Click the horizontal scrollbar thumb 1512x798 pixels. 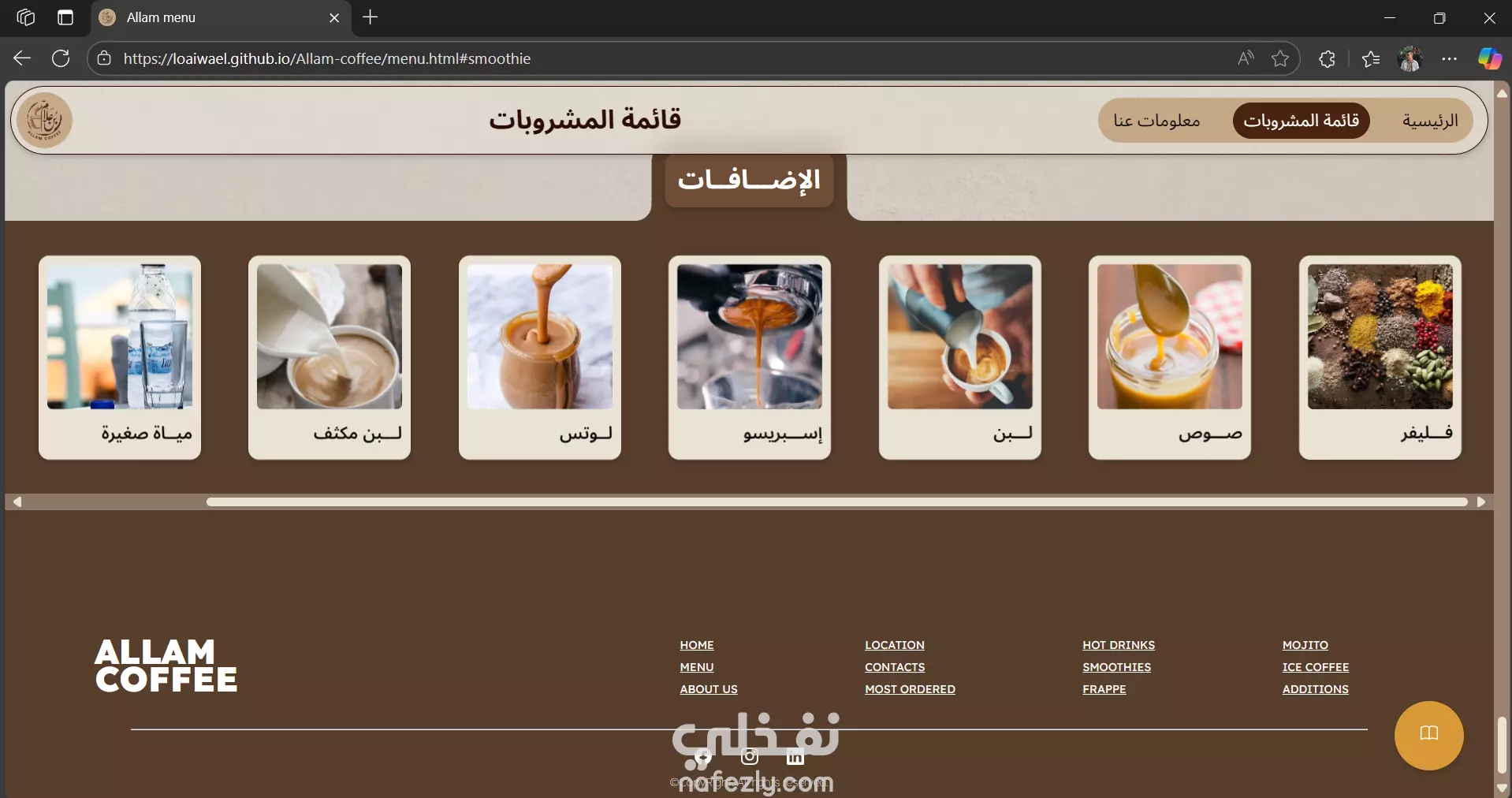[836, 502]
